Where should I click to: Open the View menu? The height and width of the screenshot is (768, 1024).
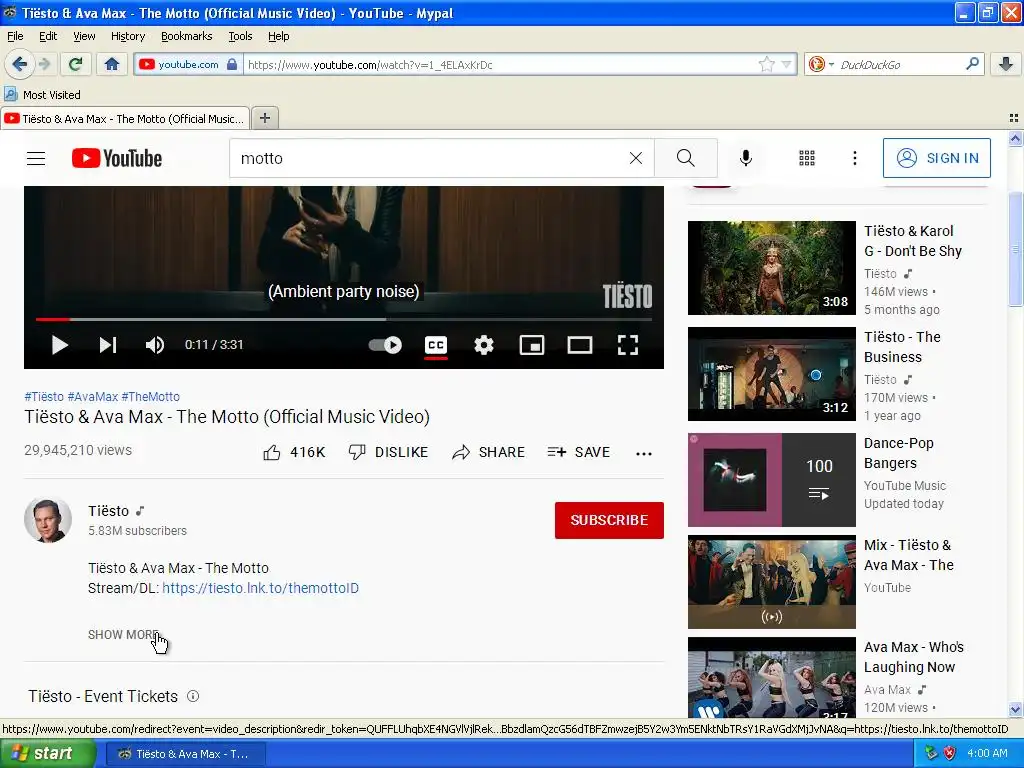(x=84, y=36)
